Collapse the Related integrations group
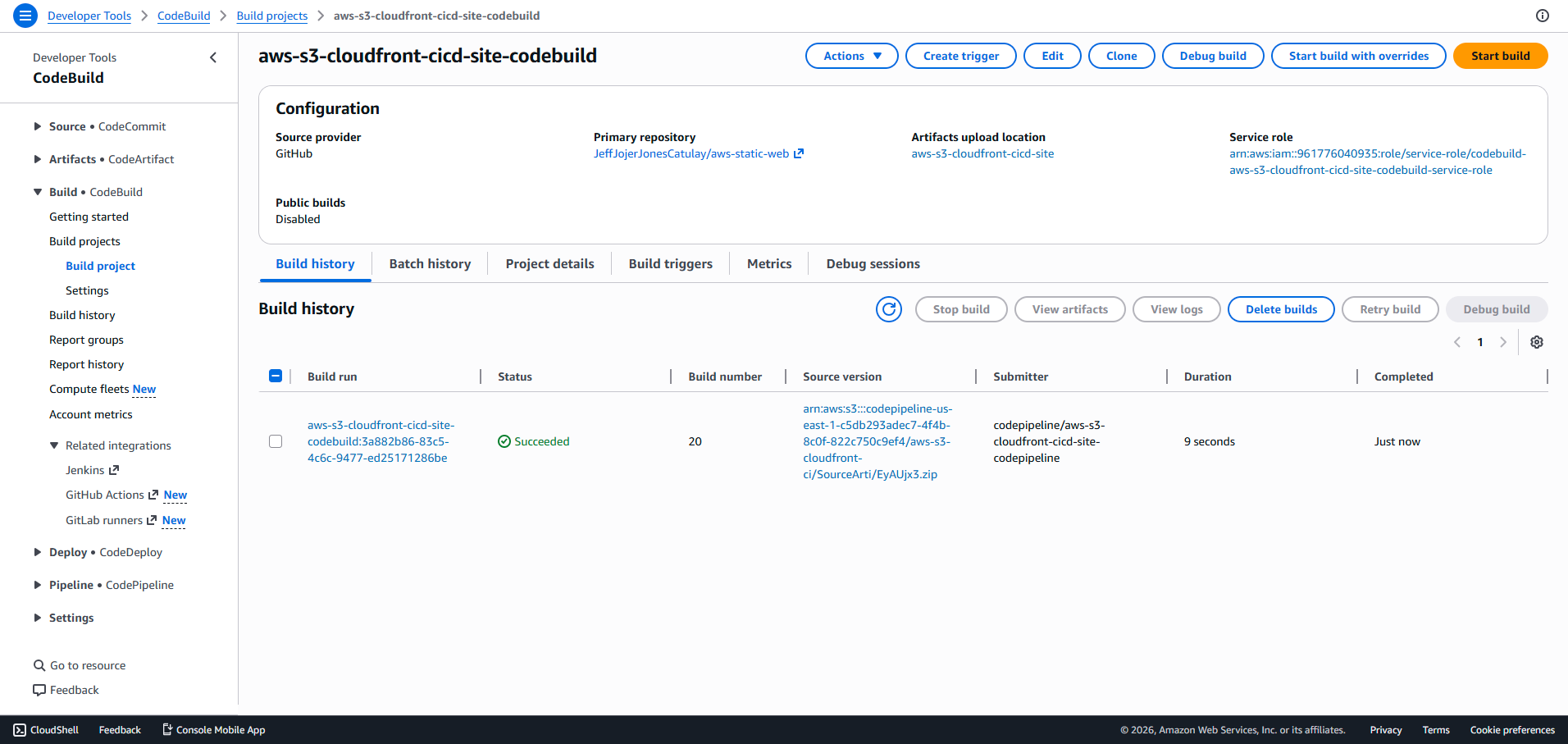 point(54,445)
